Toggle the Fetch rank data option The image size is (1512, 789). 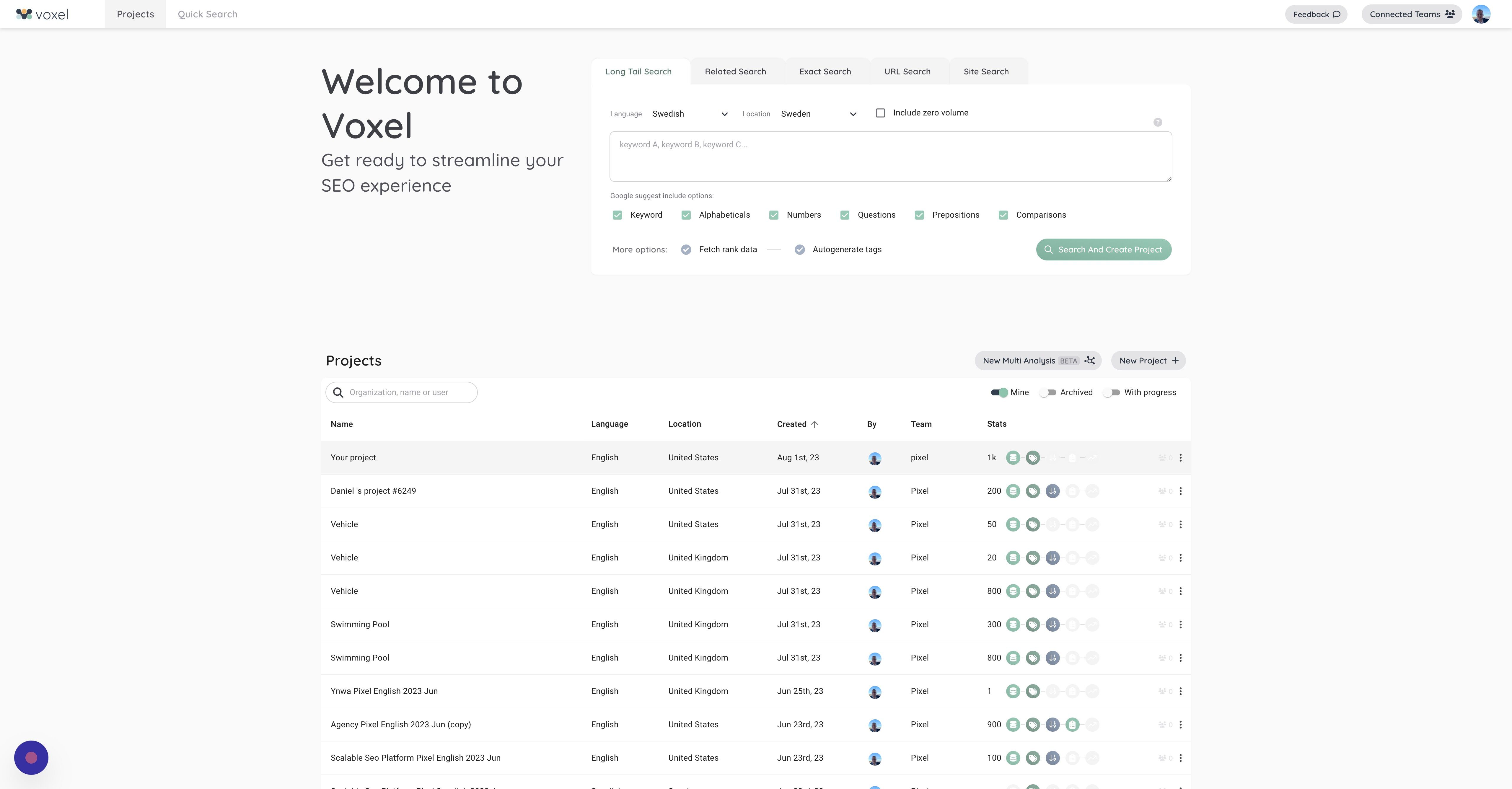pyautogui.click(x=685, y=250)
